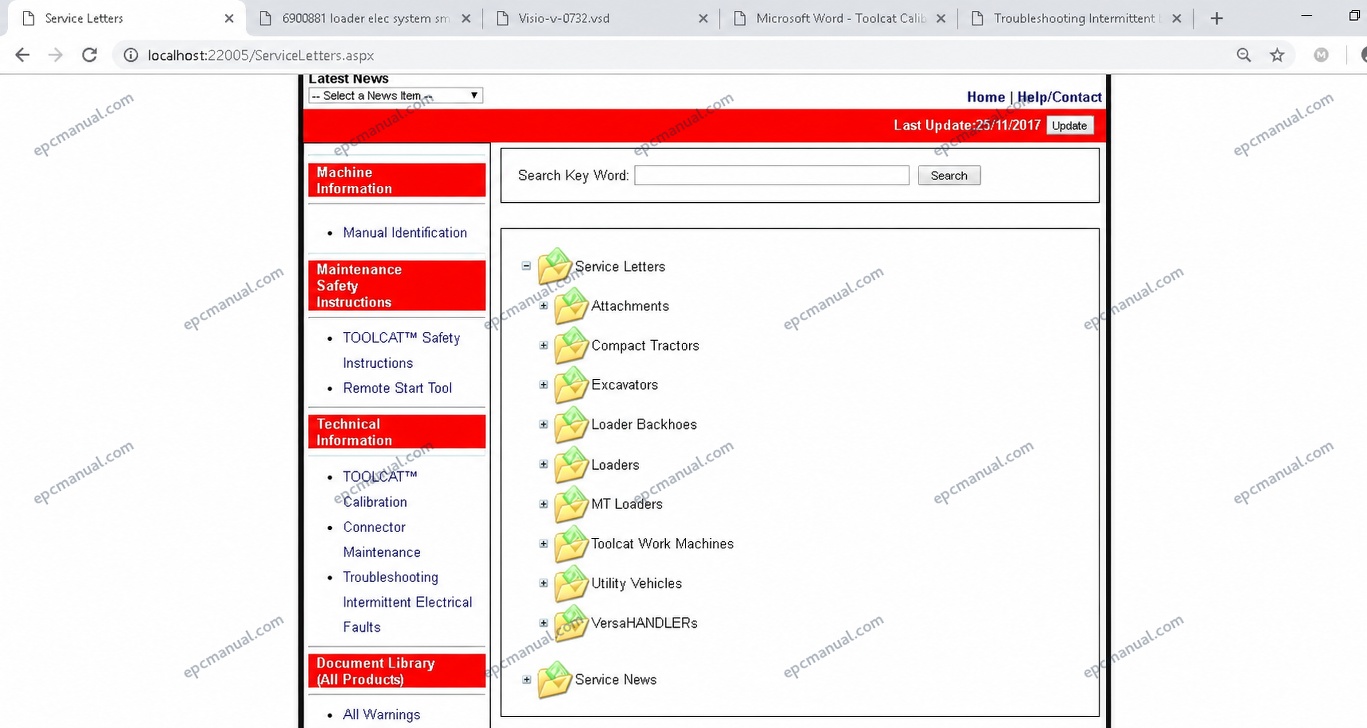Open the Home link
Image resolution: width=1367 pixels, height=728 pixels.
tap(986, 97)
